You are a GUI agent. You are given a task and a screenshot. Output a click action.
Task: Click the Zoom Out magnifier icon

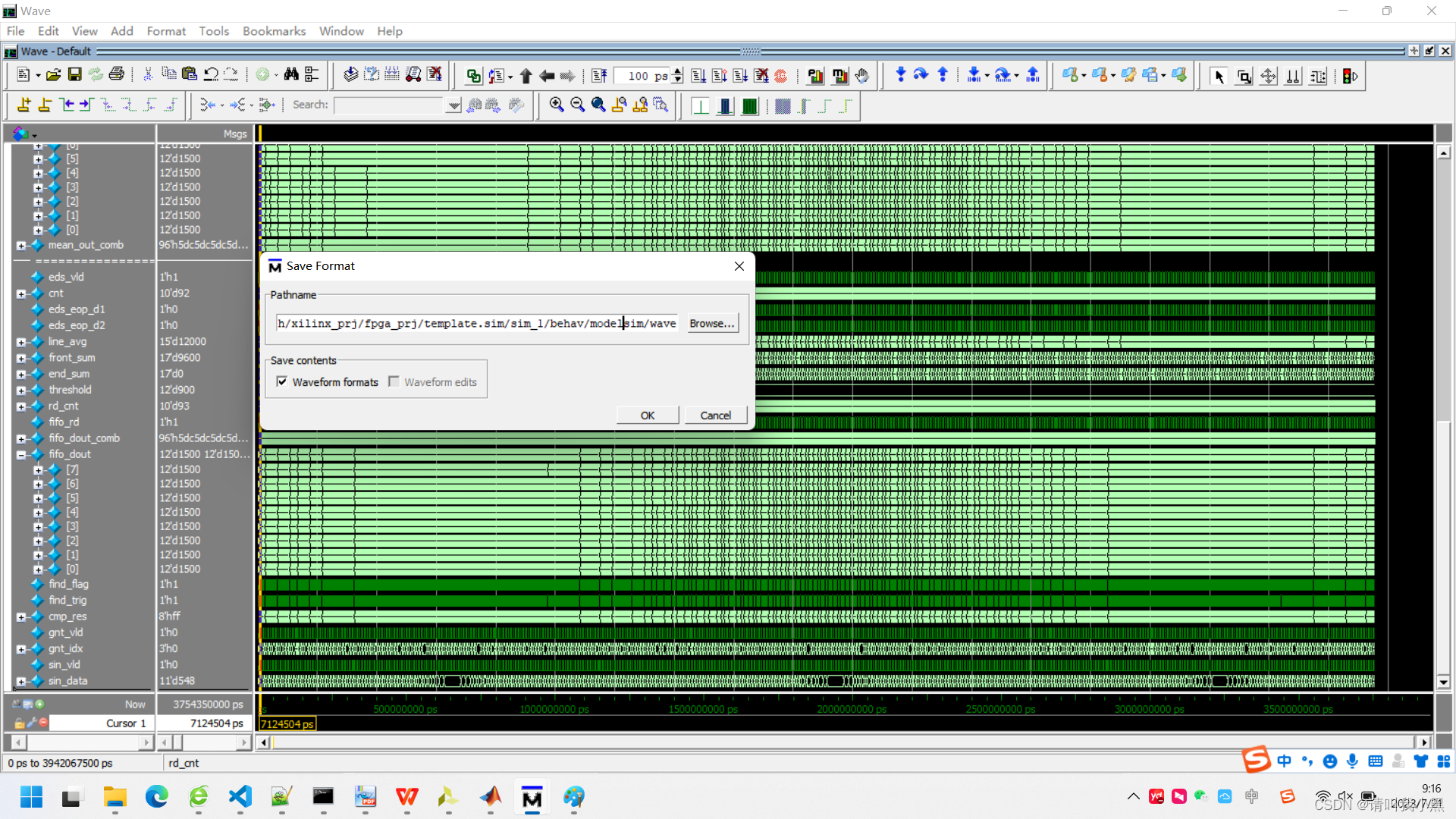pos(577,105)
